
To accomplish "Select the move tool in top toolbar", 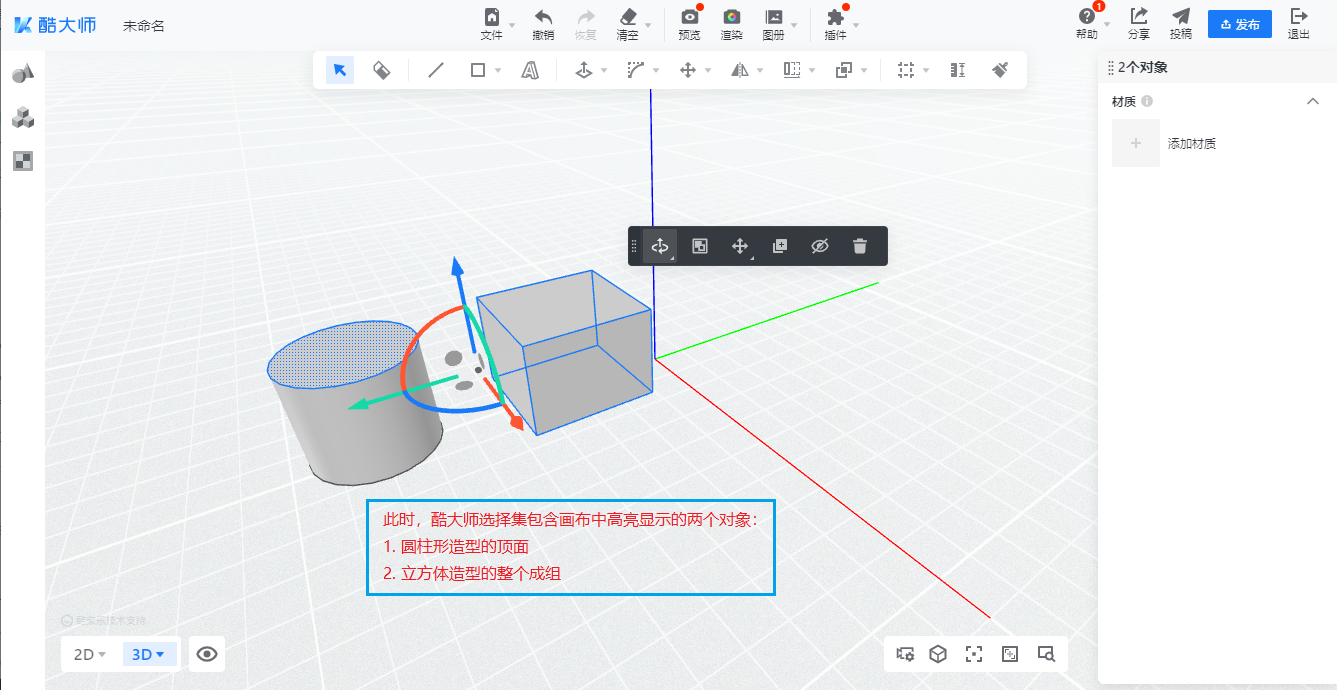I will (x=688, y=70).
